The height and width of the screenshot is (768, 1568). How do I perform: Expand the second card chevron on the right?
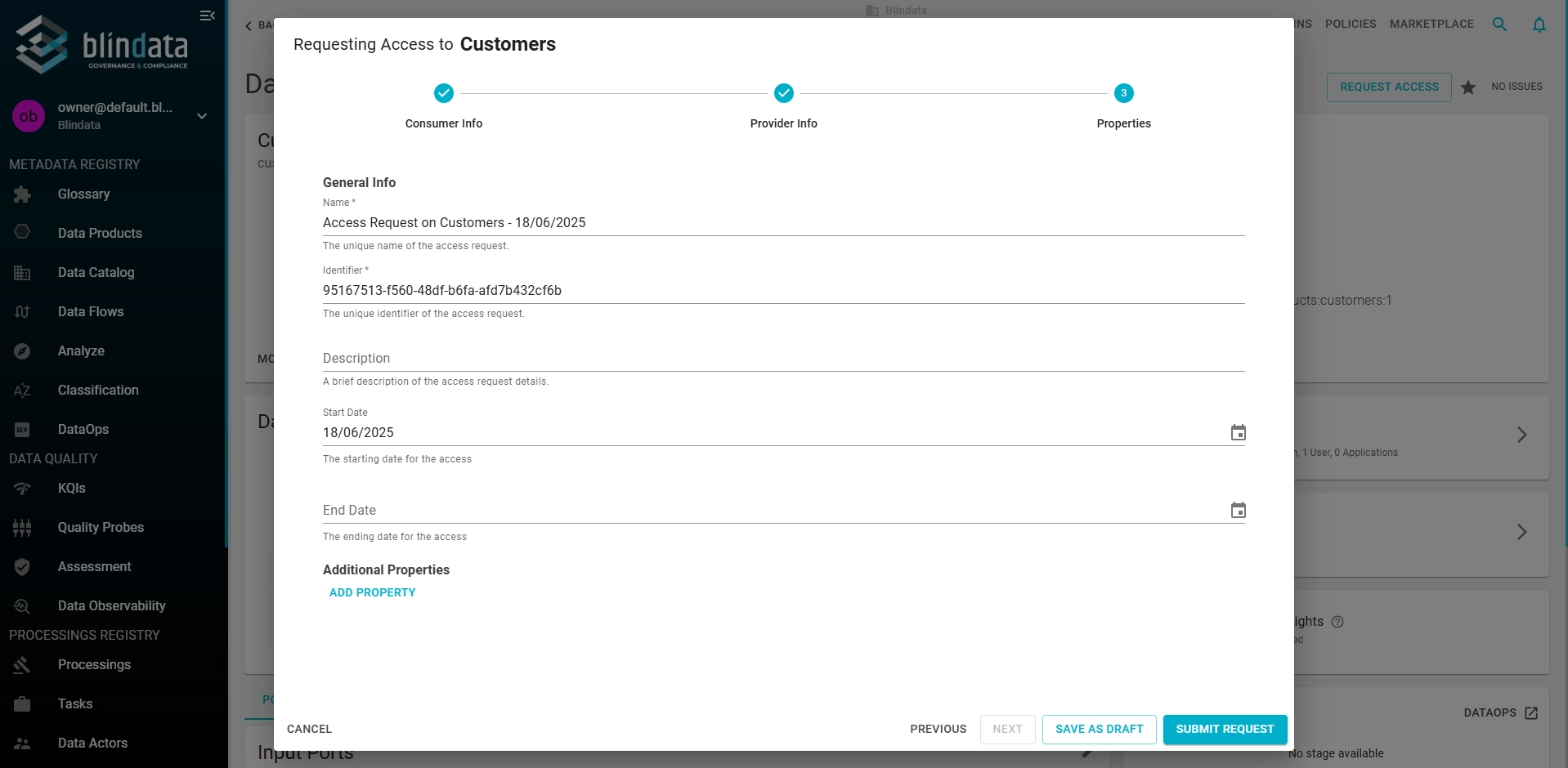[1521, 532]
